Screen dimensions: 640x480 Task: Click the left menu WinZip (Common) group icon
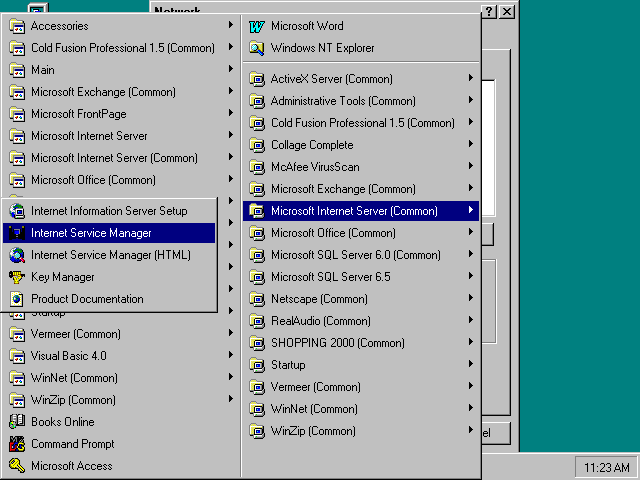click(x=17, y=400)
